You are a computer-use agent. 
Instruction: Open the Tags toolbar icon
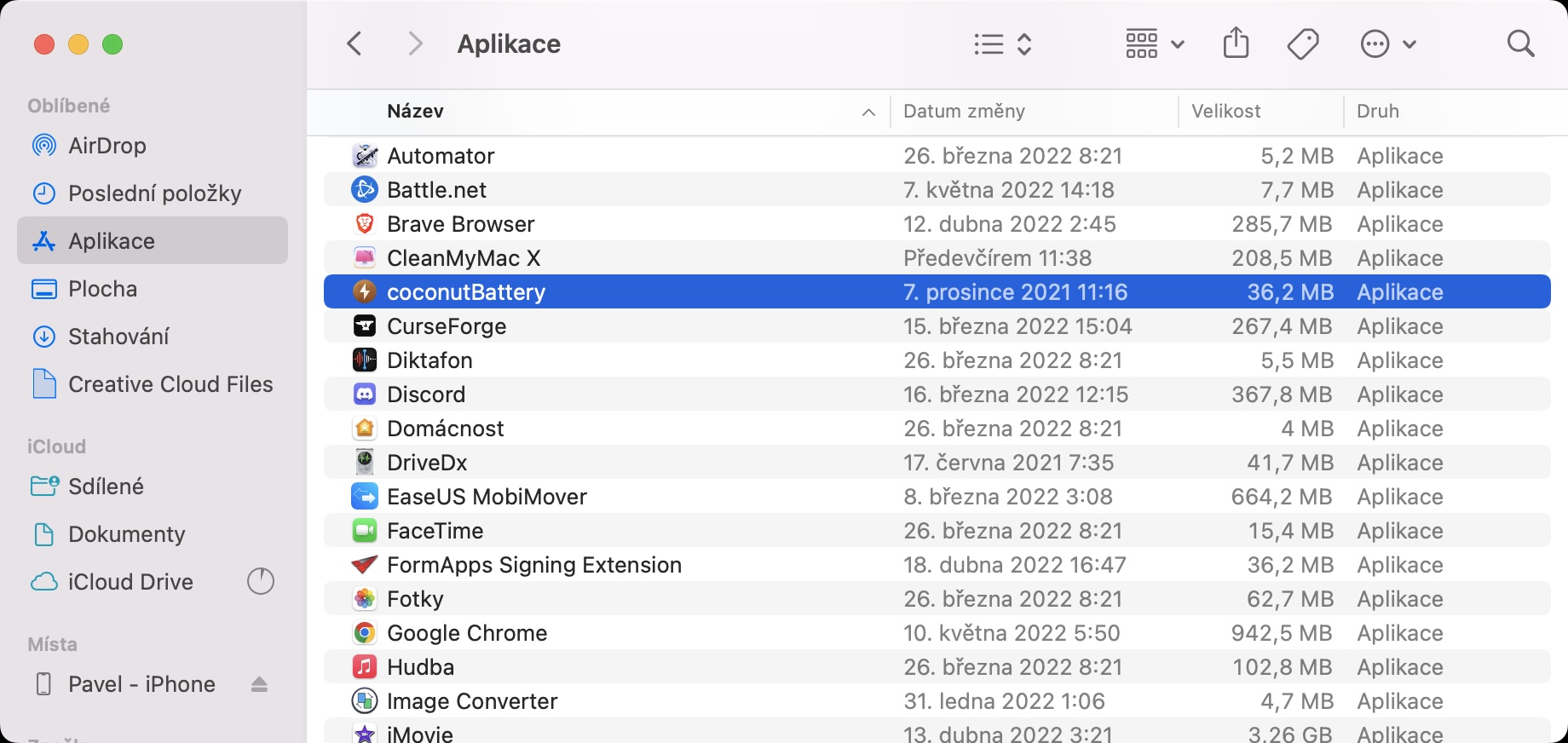(1302, 43)
